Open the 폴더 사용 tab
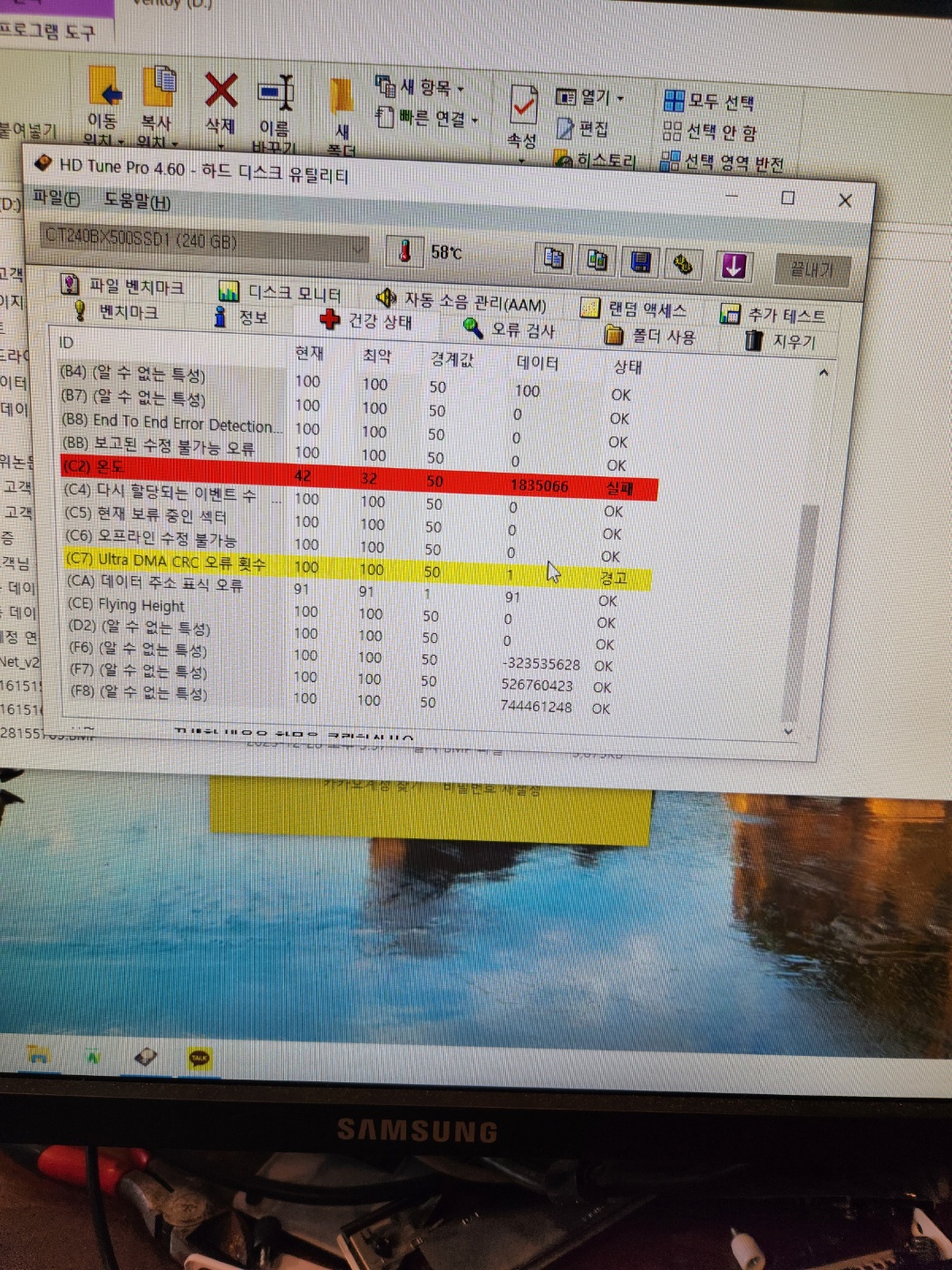 click(650, 336)
